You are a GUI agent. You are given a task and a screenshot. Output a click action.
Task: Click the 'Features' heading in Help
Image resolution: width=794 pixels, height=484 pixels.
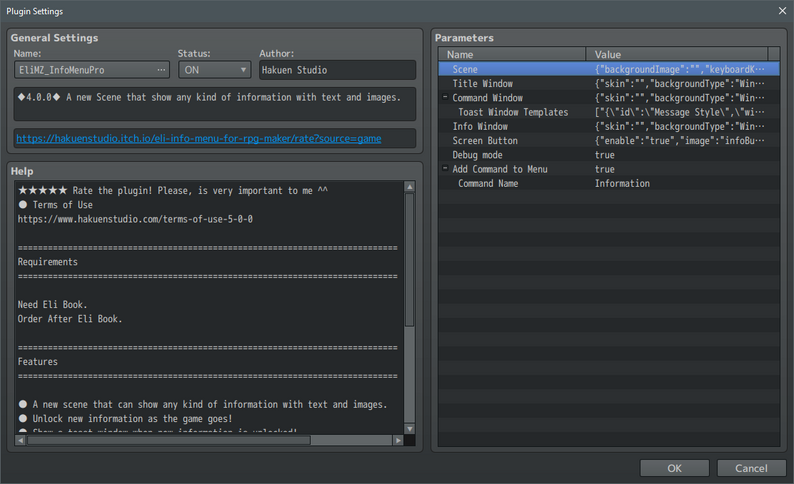pyautogui.click(x=37, y=361)
